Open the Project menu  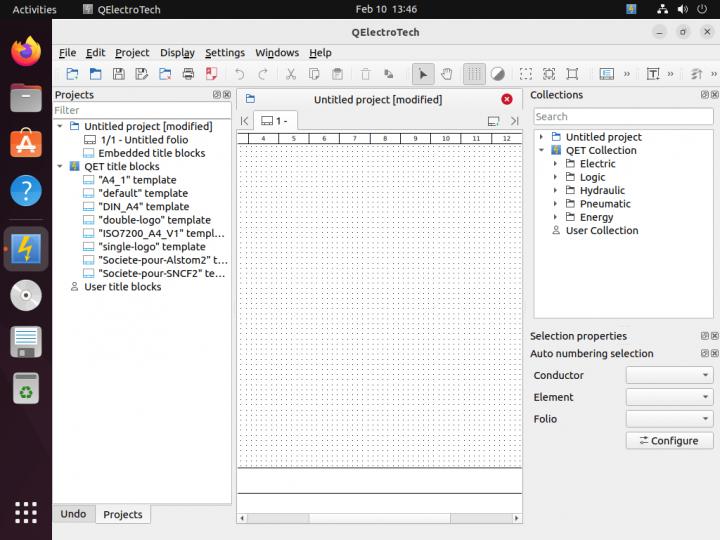(132, 53)
